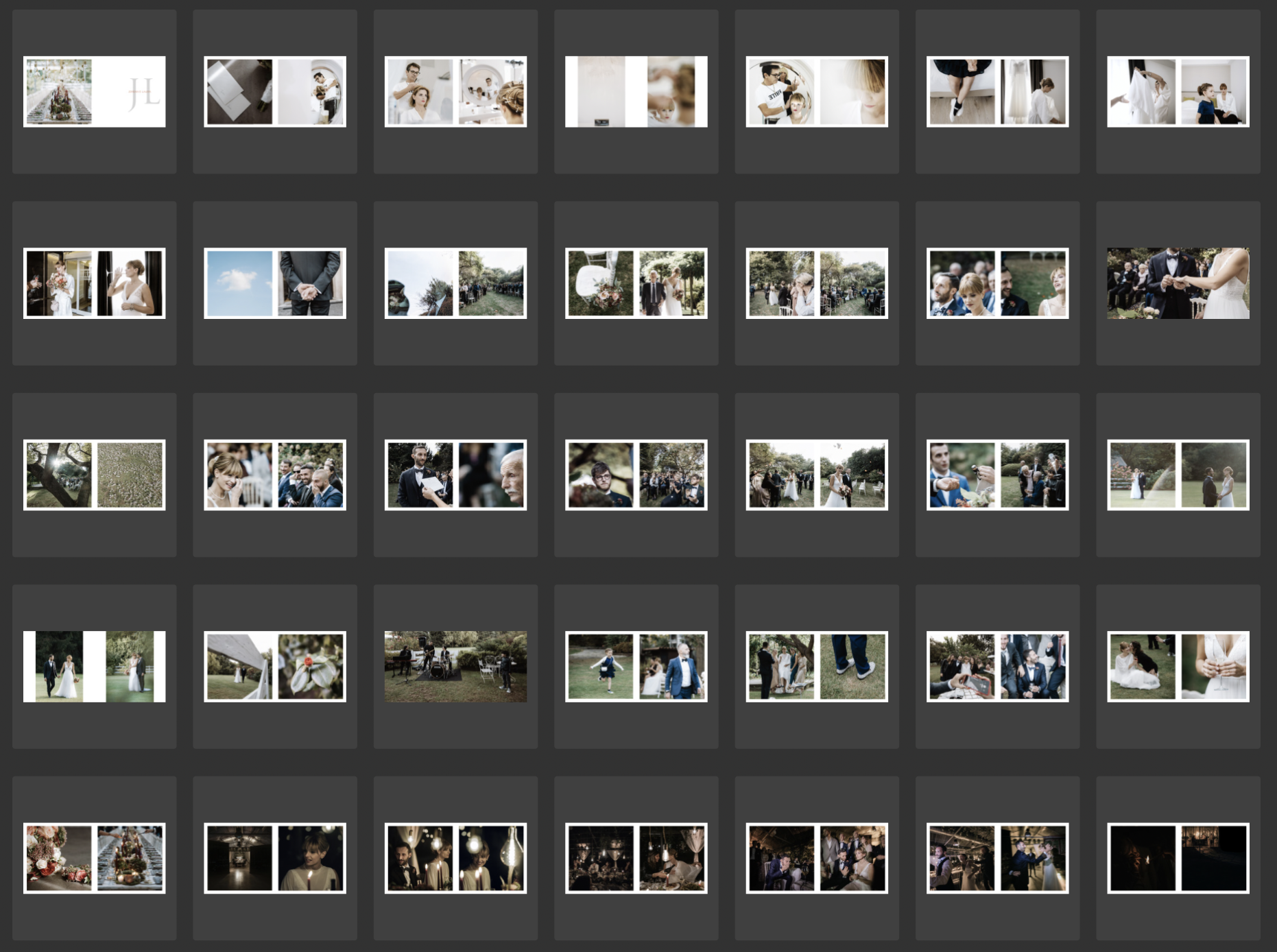Click the full-width ring exchange spread

1178,283
